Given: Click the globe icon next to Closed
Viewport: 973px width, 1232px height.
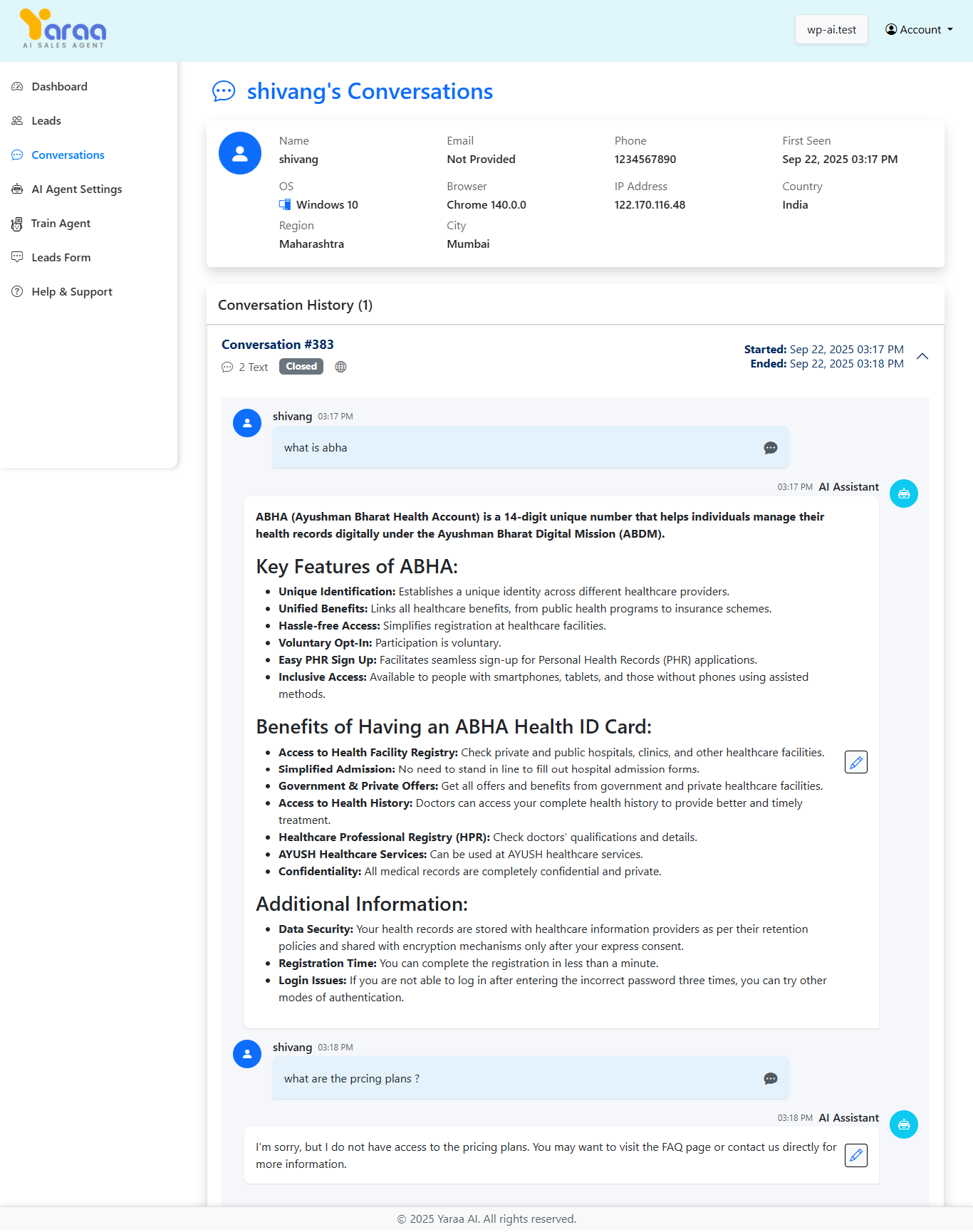Looking at the screenshot, I should (x=341, y=367).
